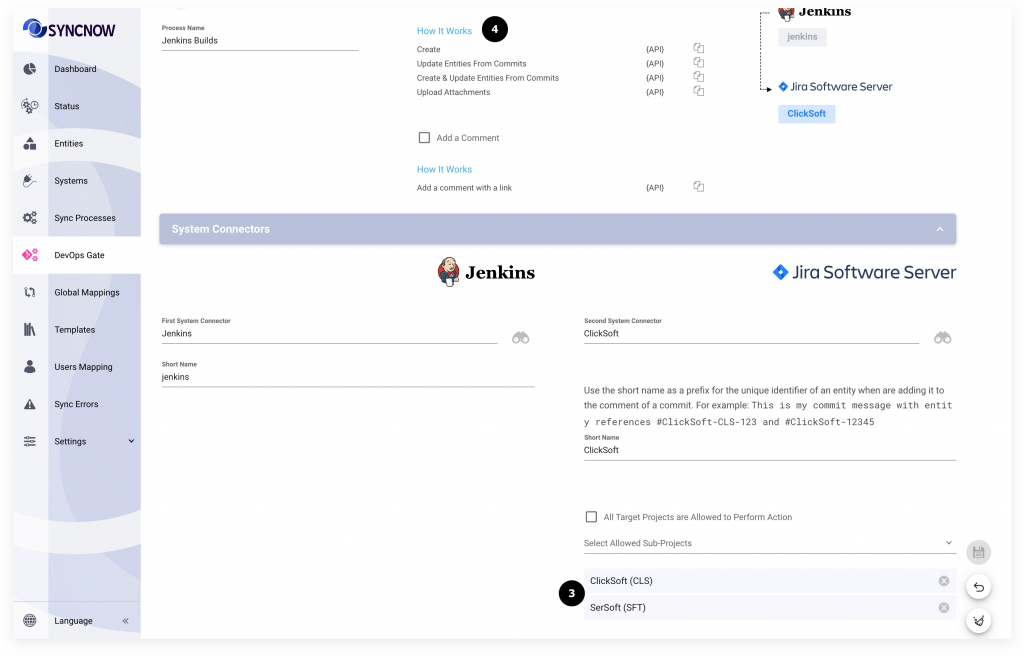
Task: Open Templates menu item
Action: click(74, 329)
